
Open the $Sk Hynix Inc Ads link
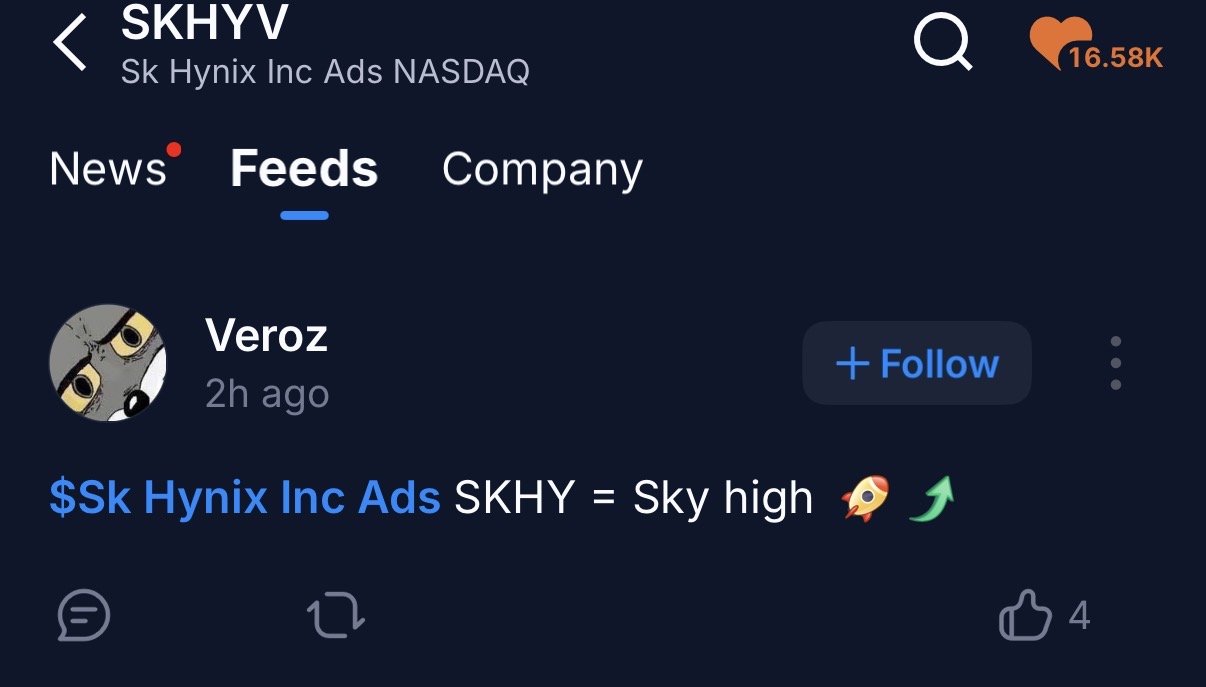pos(245,498)
